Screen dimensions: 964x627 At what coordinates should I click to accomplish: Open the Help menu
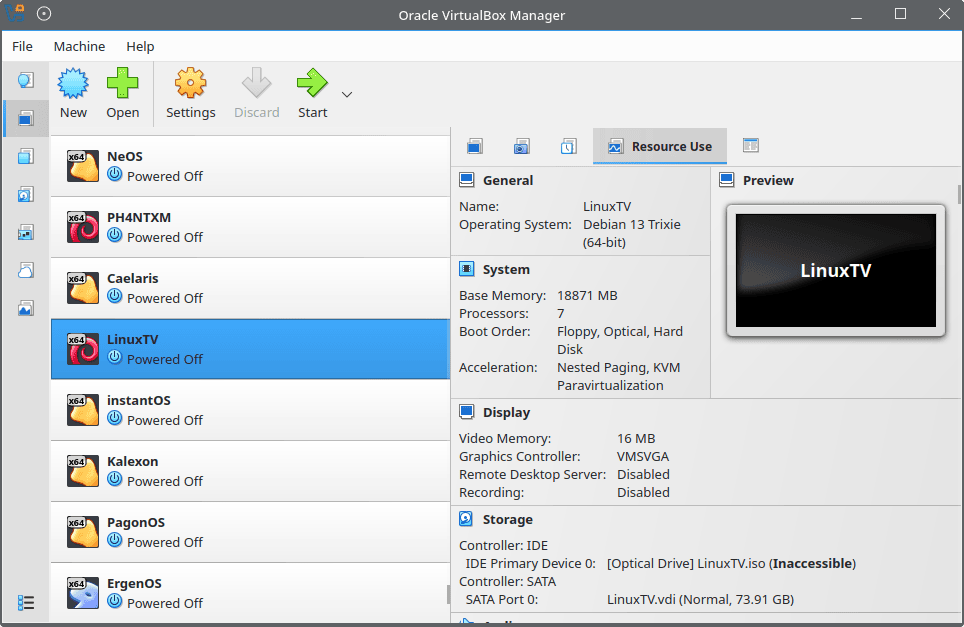click(x=140, y=46)
